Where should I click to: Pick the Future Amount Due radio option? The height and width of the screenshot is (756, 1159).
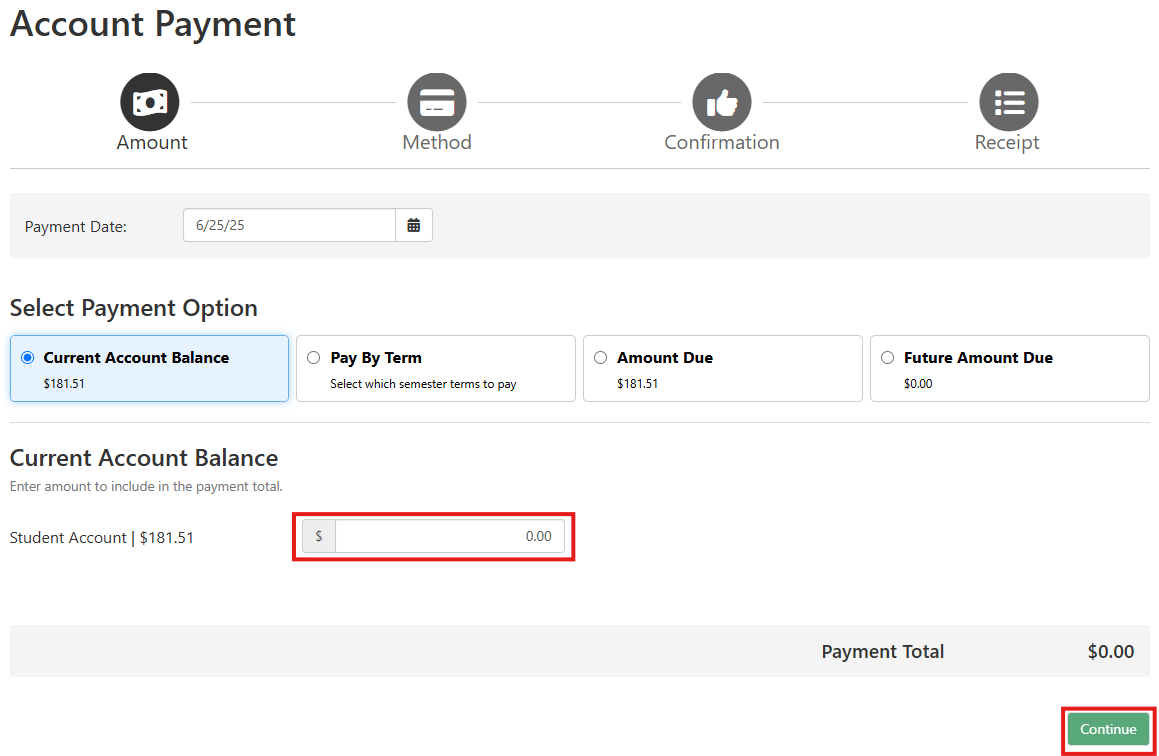(x=887, y=358)
